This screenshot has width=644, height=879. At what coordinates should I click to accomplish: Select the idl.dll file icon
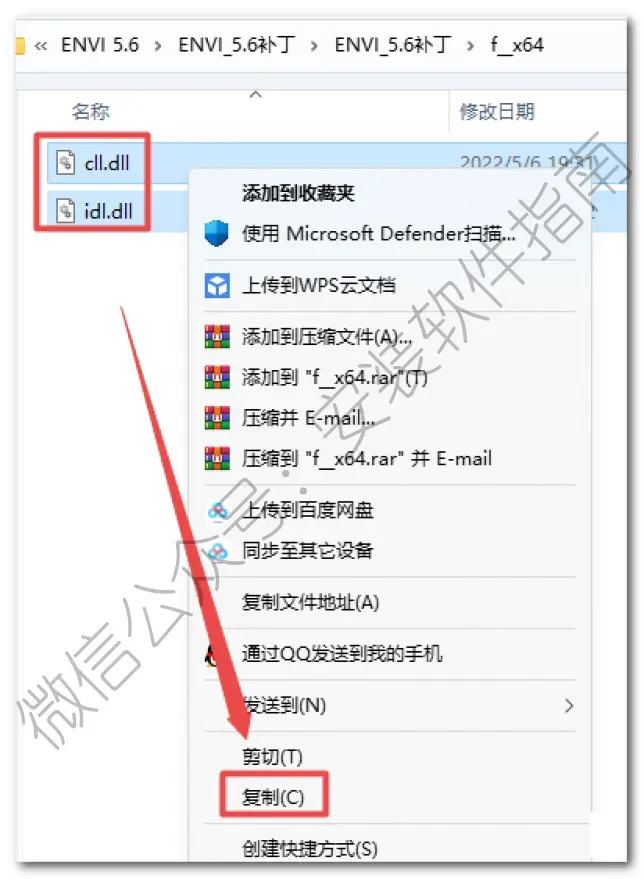click(x=66, y=211)
